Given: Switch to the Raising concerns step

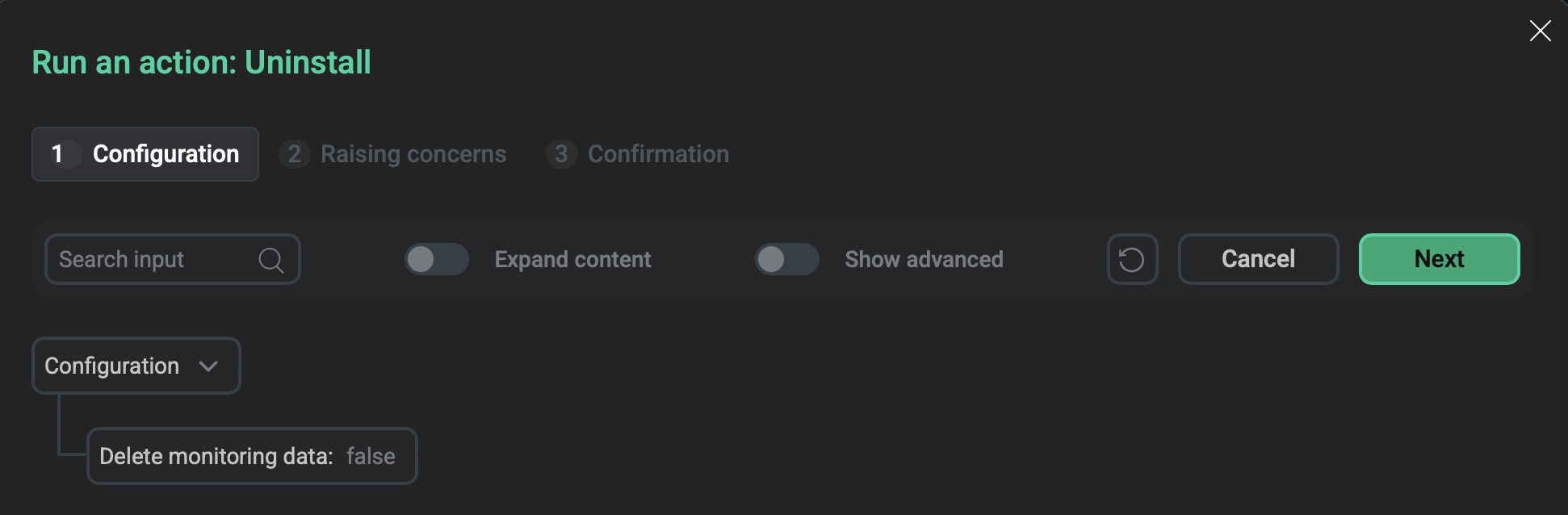Looking at the screenshot, I should click(x=413, y=154).
